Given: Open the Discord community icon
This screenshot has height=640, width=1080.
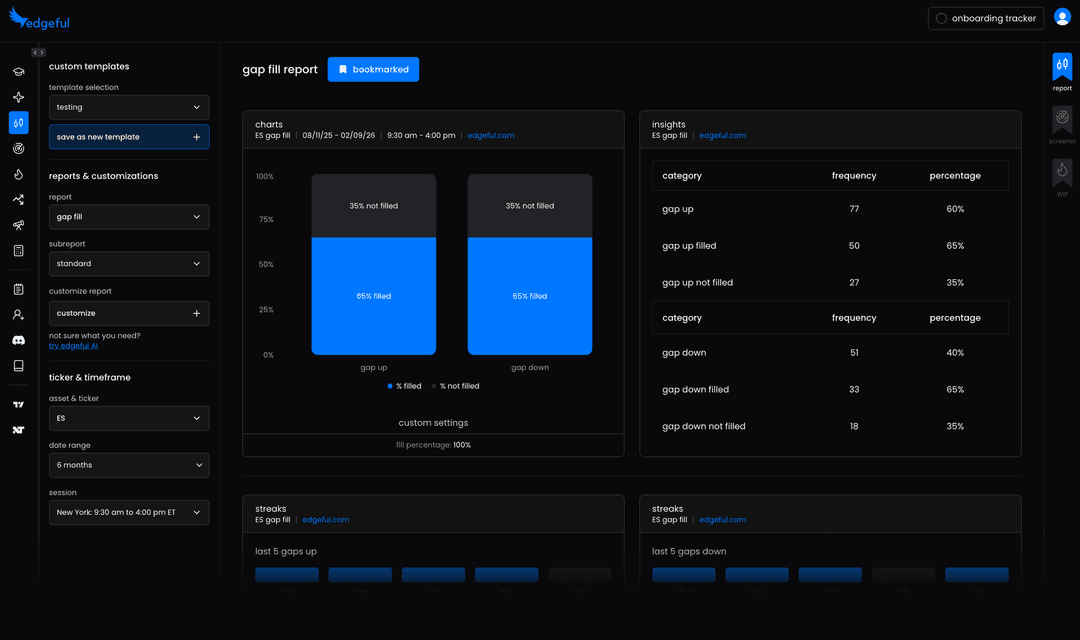Looking at the screenshot, I should tap(18, 339).
